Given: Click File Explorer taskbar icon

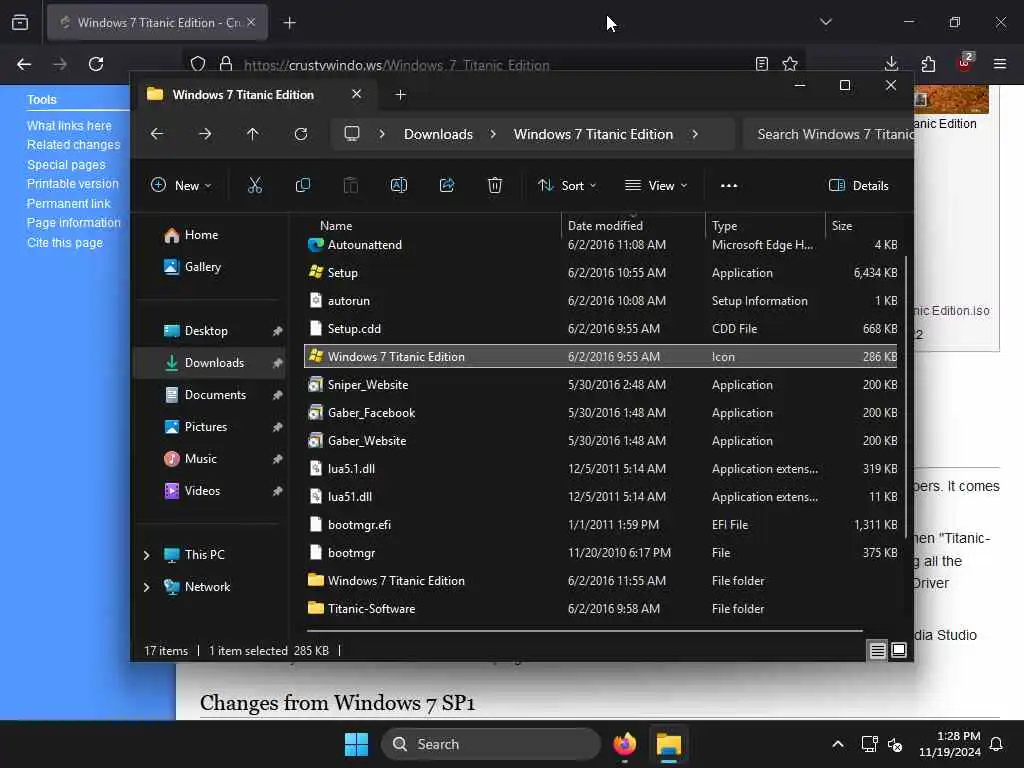Looking at the screenshot, I should click(x=669, y=744).
